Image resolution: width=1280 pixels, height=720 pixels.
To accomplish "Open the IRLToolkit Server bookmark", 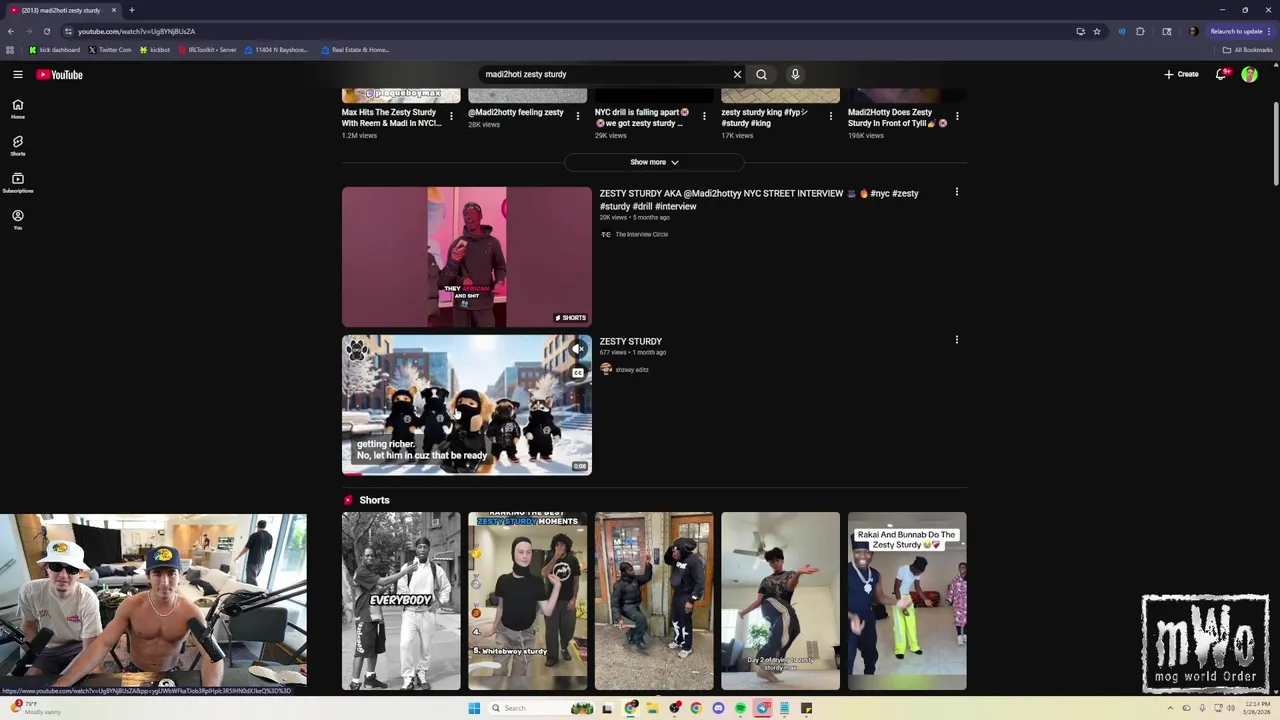I will [x=207, y=50].
